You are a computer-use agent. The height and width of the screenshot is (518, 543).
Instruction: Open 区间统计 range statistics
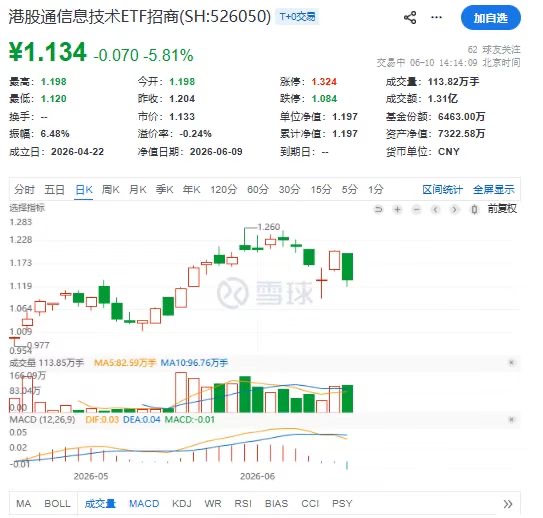click(442, 189)
